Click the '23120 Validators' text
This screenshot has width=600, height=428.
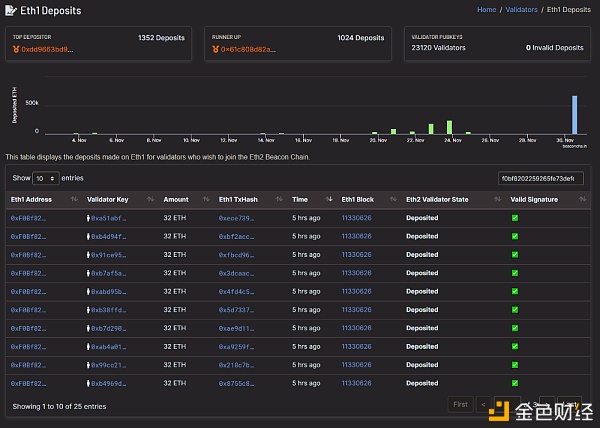[439, 48]
